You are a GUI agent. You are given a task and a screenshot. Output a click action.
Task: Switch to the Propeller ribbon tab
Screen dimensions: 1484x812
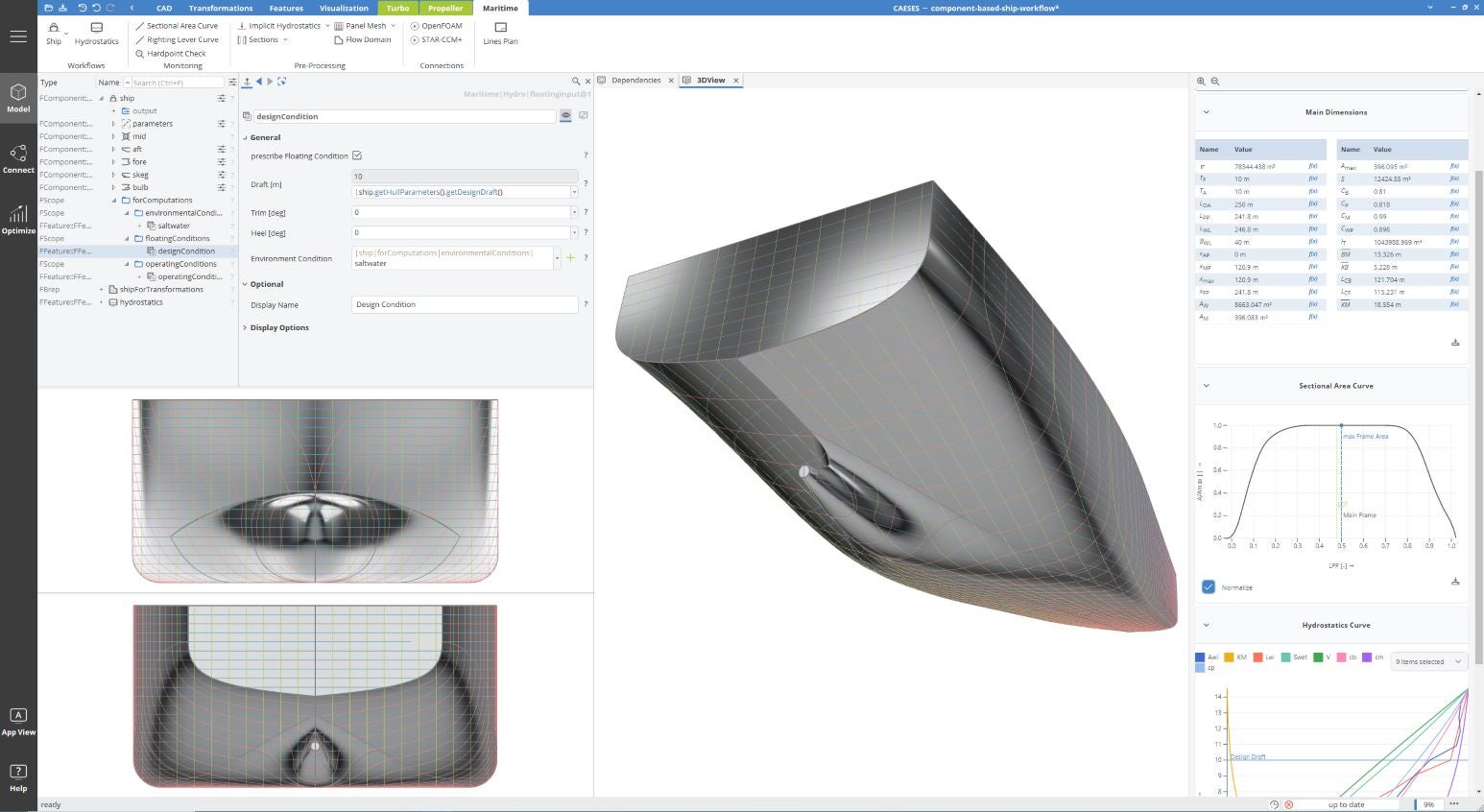[x=445, y=8]
